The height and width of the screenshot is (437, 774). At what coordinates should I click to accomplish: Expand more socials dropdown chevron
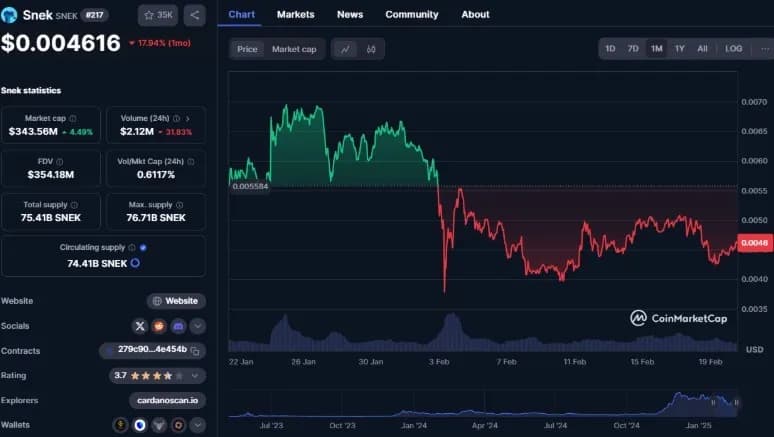click(197, 326)
